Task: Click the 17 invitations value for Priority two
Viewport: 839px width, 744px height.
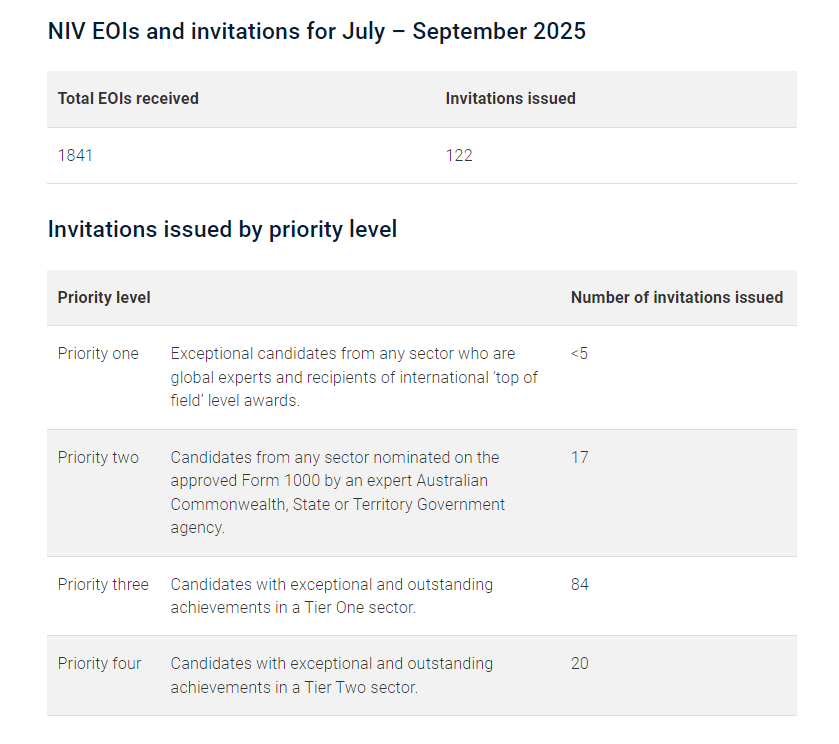Action: tap(579, 457)
